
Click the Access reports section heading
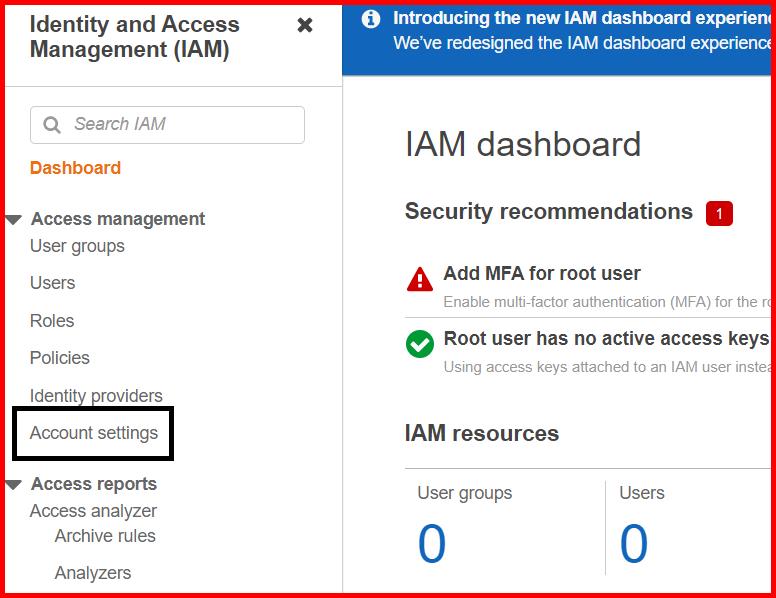tap(94, 484)
